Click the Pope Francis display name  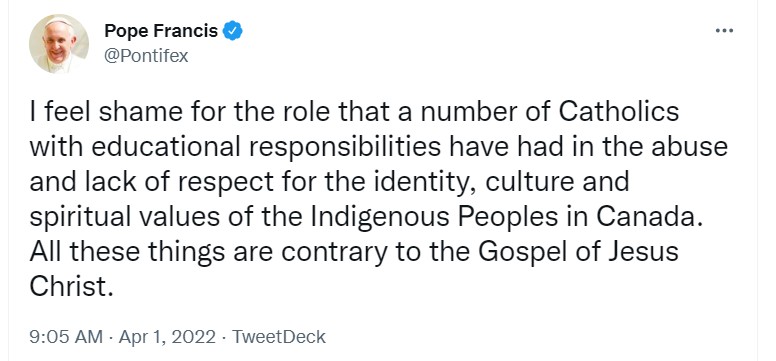tap(161, 31)
